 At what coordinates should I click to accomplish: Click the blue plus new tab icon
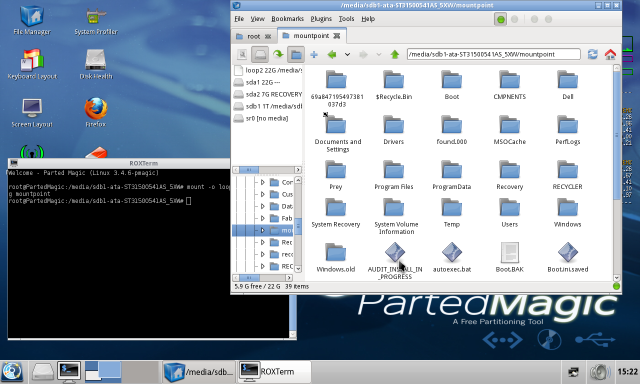coord(314,54)
